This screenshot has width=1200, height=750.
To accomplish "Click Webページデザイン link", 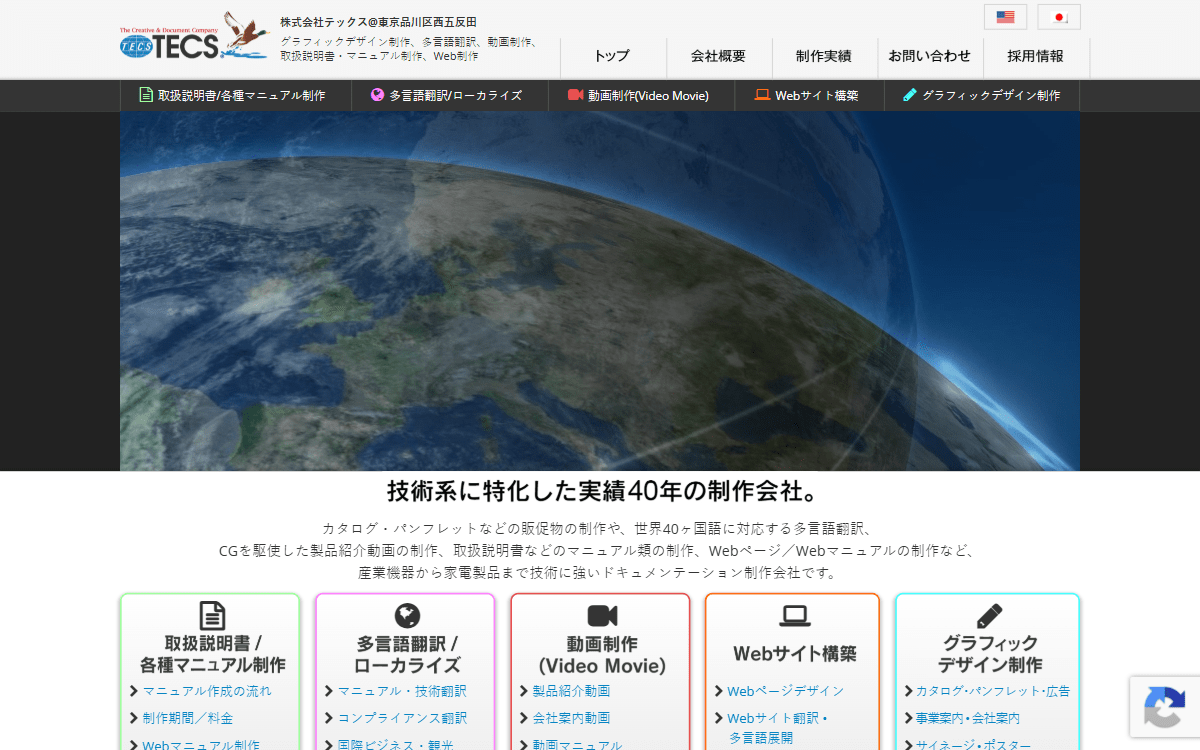I will pos(785,691).
